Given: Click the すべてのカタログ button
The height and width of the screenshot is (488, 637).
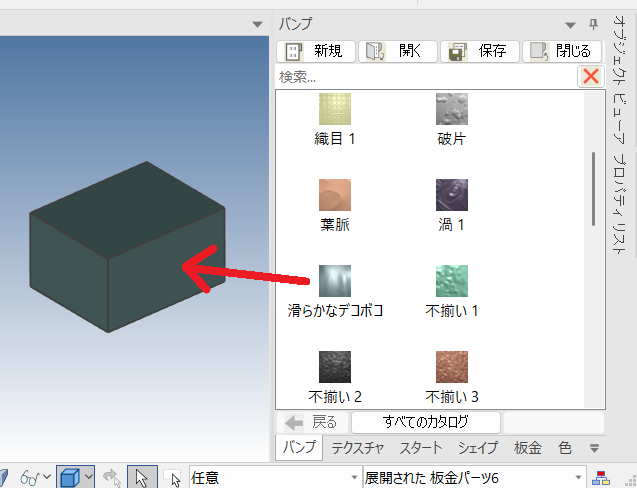Looking at the screenshot, I should (426, 423).
